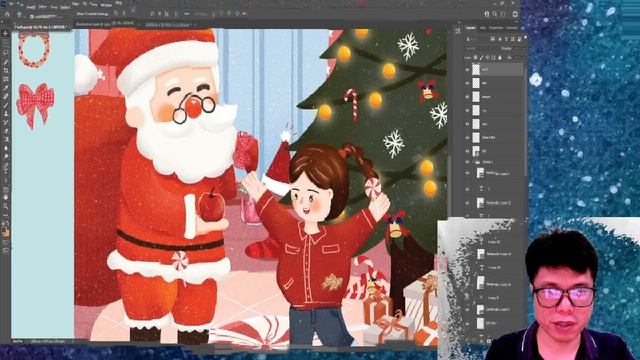640x360 pixels.
Task: Open the workspace switcher icon
Action: point(503,14)
